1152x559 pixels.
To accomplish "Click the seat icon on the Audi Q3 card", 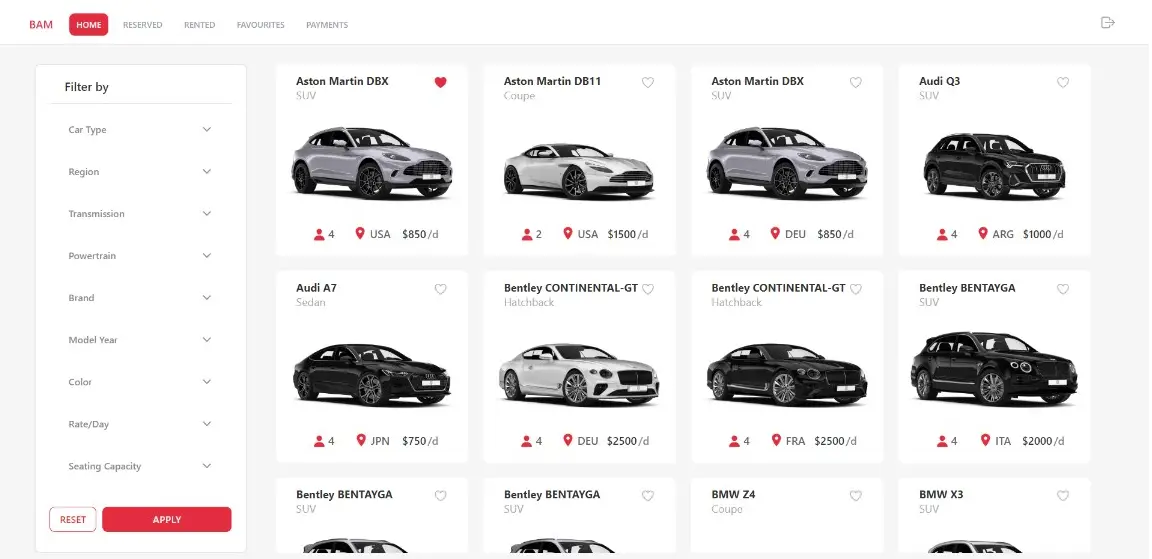I will [x=942, y=234].
